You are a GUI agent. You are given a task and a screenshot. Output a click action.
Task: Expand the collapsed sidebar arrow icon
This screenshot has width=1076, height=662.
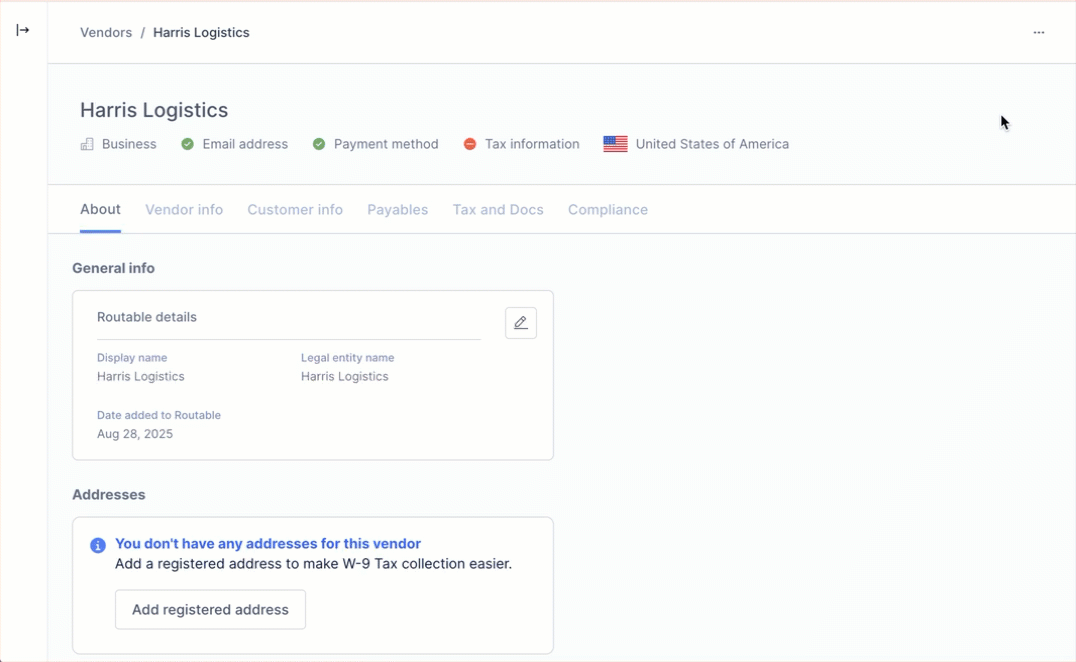click(x=23, y=30)
